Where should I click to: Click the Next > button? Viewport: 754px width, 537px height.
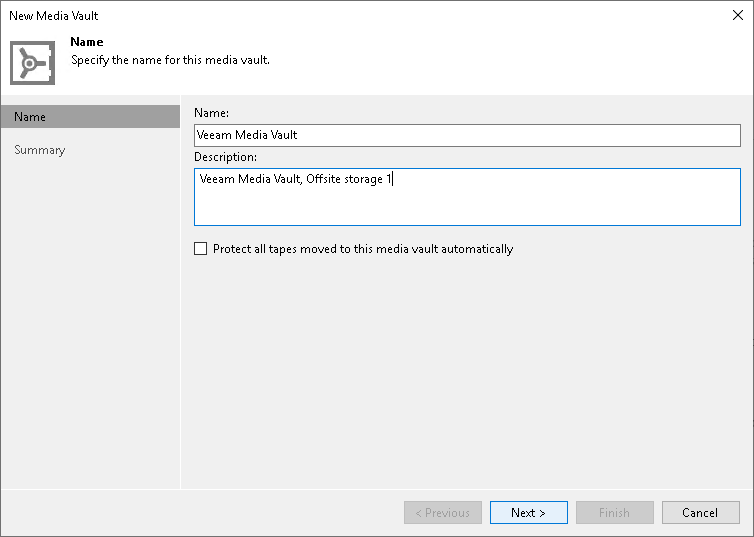(x=528, y=512)
